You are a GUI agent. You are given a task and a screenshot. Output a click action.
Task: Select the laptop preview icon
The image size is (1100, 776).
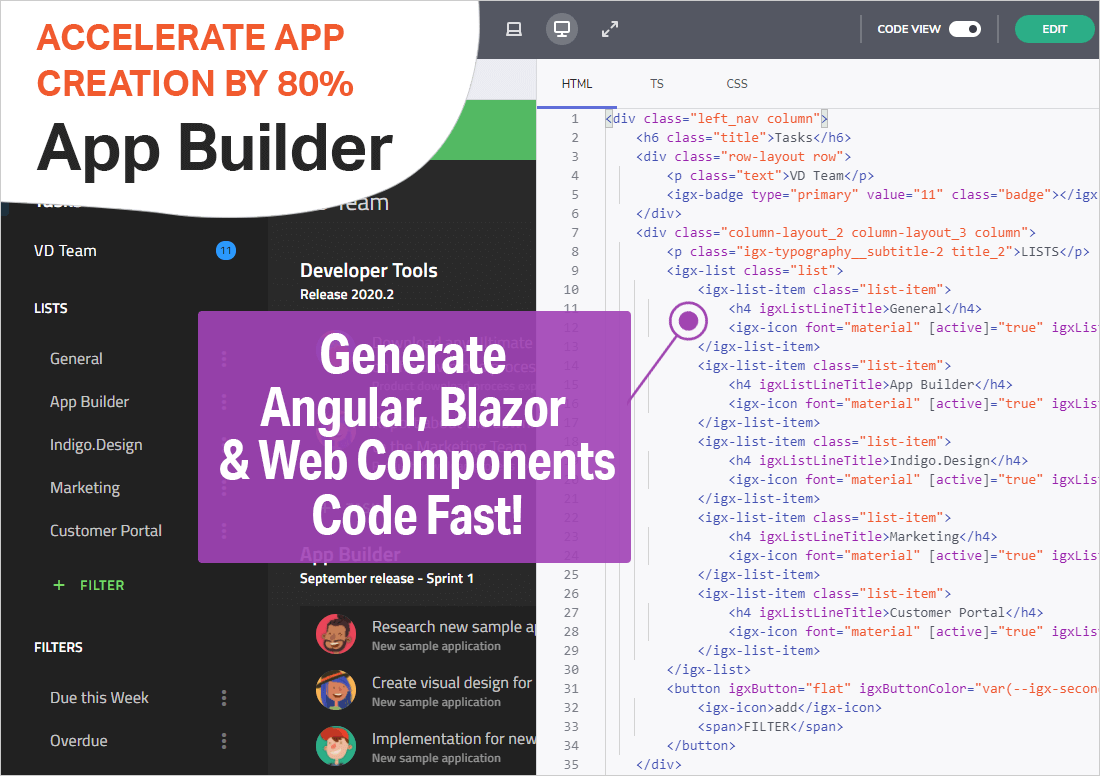tap(514, 29)
